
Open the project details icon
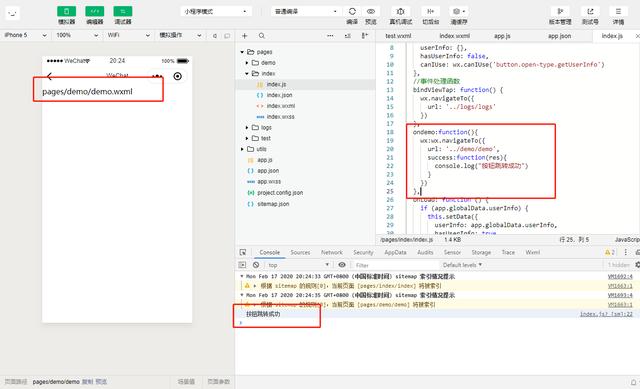click(x=618, y=11)
